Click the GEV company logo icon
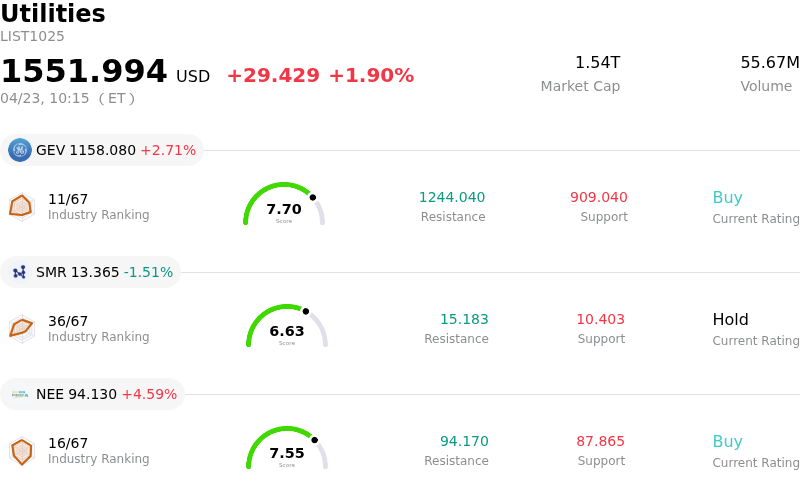800x488 pixels. coord(20,150)
